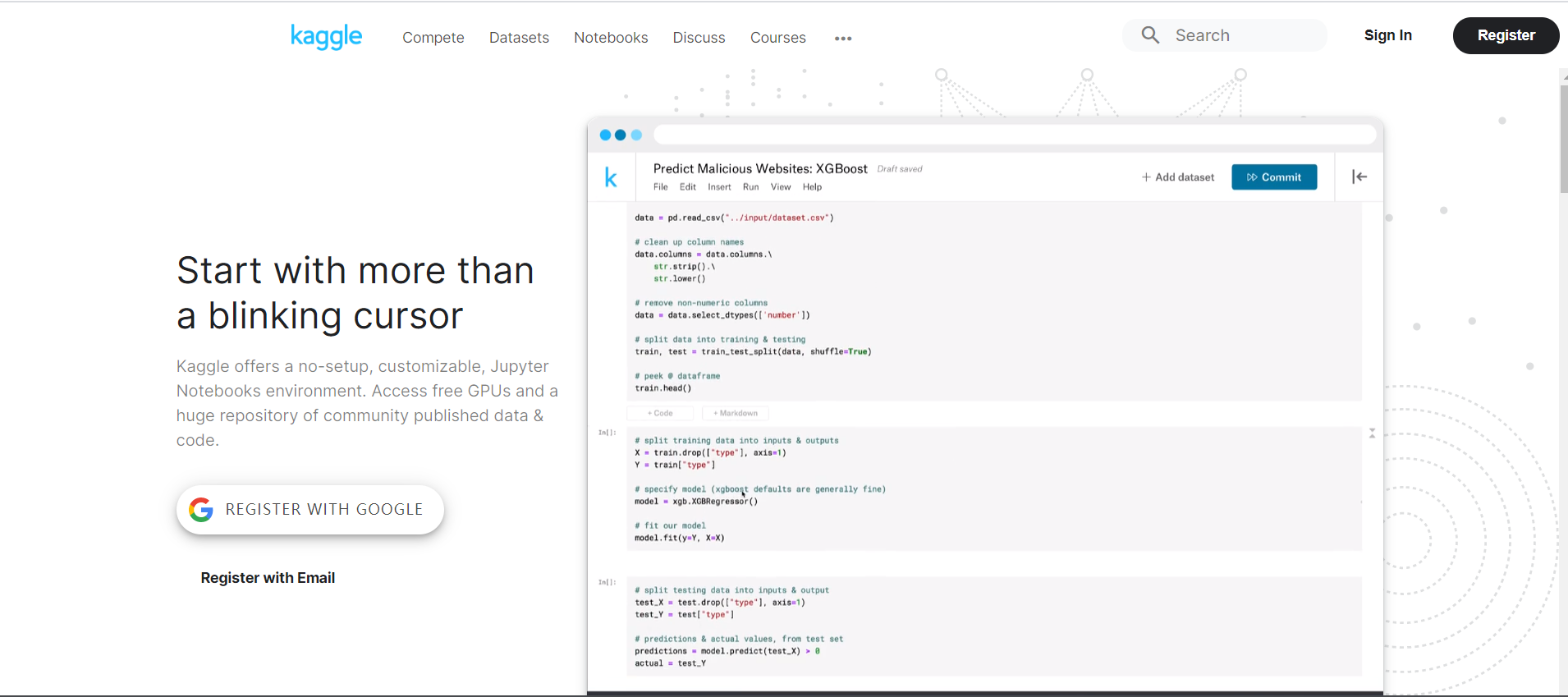The image size is (1568, 697).
Task: Open the Compete page
Action: click(x=433, y=38)
